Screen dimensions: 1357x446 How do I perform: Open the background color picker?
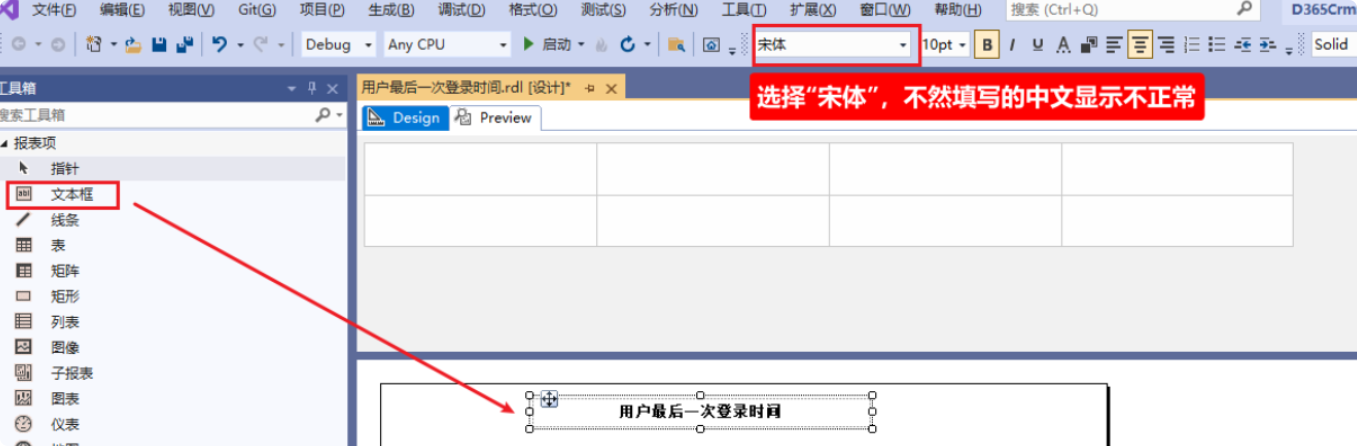[x=1089, y=45]
